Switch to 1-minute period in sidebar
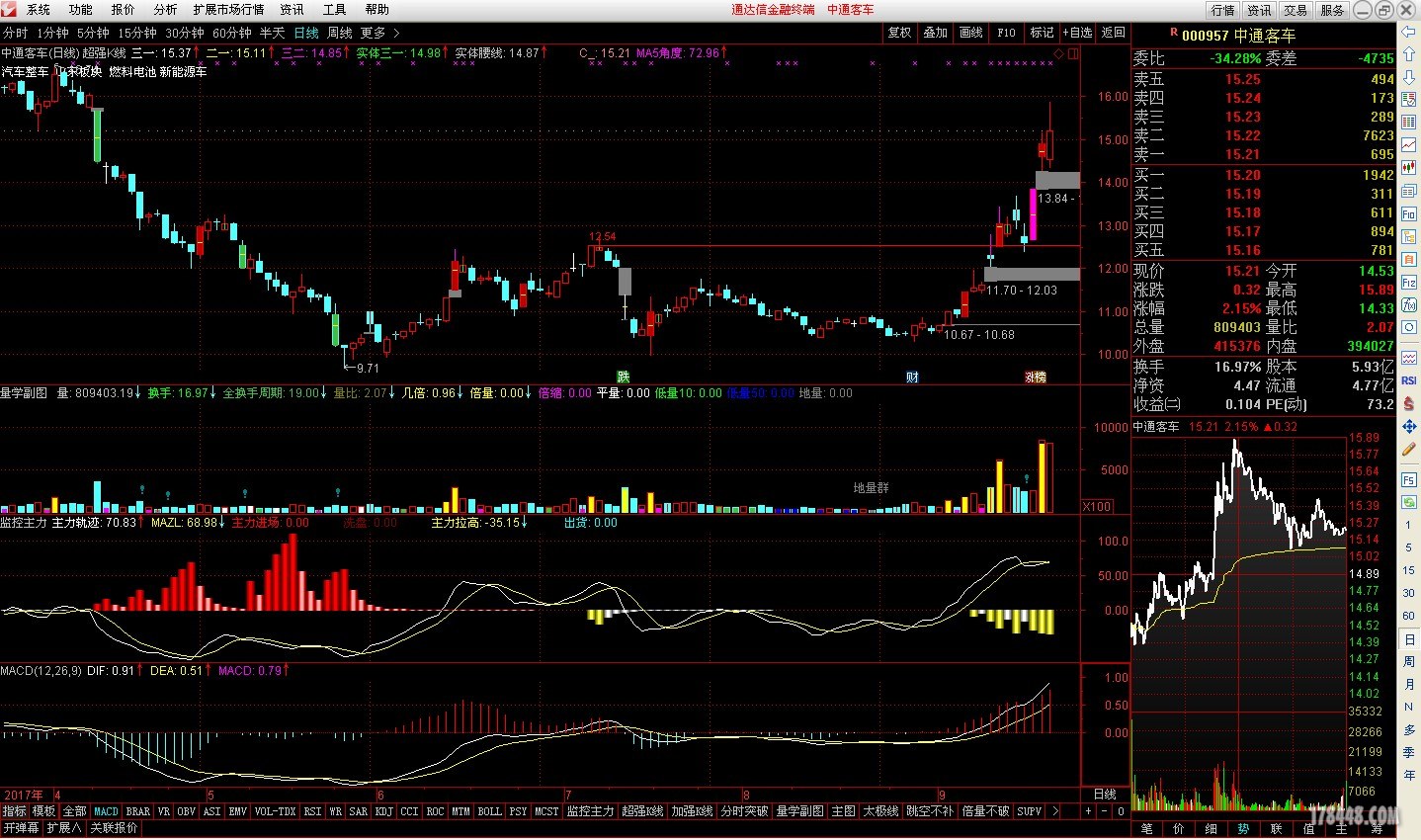The width and height of the screenshot is (1421, 840). (x=1409, y=525)
